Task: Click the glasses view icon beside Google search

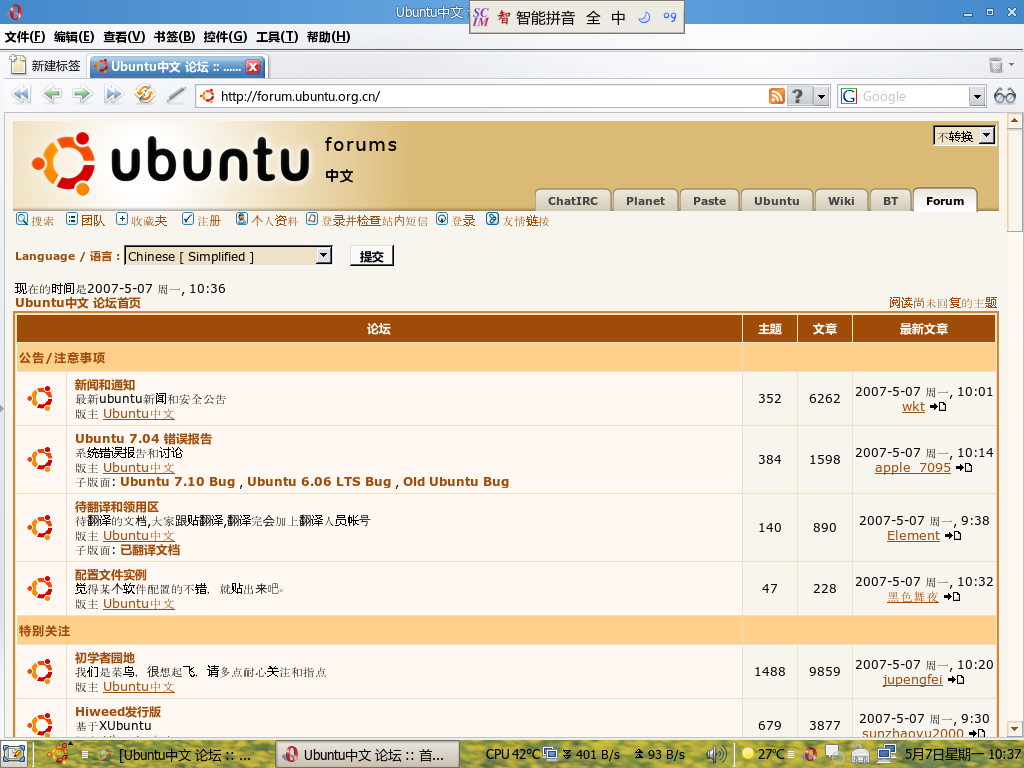Action: pyautogui.click(x=1004, y=97)
